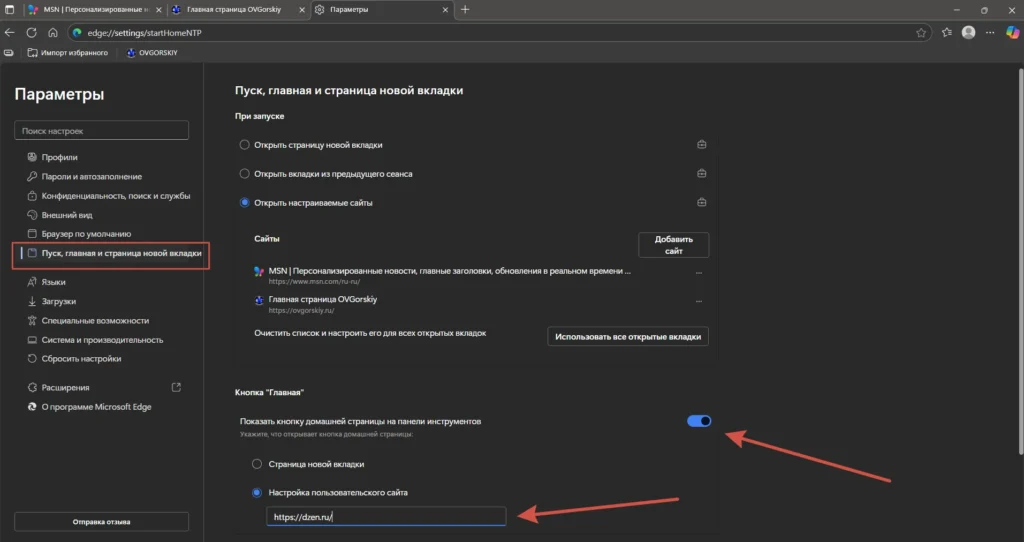The image size is (1024, 542).
Task: Launch Copilot from the toolbar icon
Action: [x=1012, y=33]
